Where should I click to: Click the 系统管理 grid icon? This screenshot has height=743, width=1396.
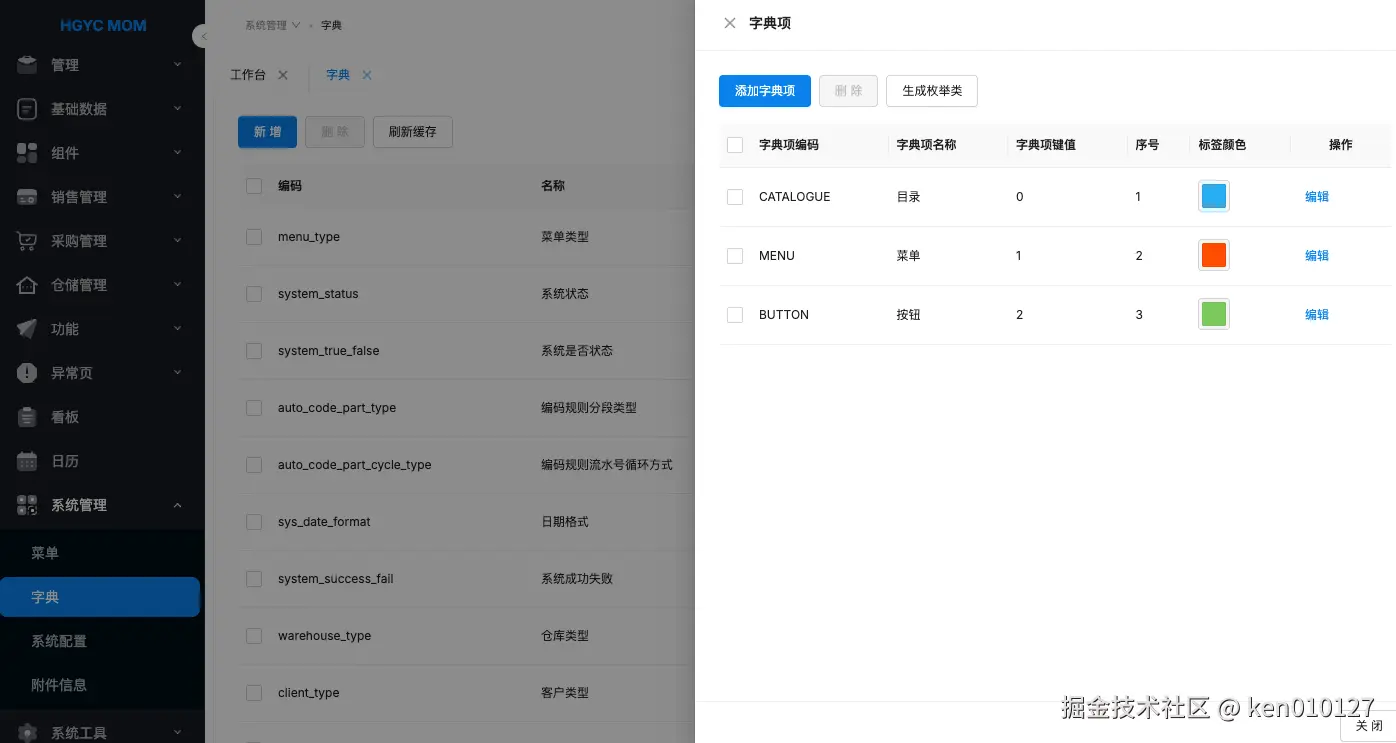point(27,505)
